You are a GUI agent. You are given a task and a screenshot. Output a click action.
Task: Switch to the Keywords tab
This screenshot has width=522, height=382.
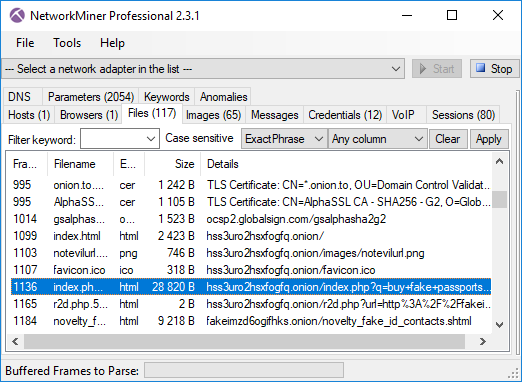click(167, 97)
